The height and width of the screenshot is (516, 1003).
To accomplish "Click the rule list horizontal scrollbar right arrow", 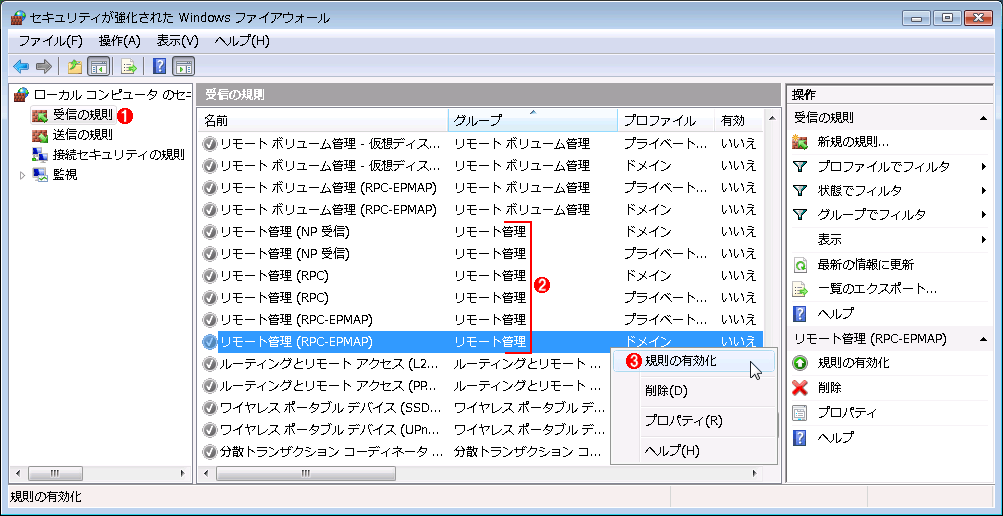I will point(755,474).
